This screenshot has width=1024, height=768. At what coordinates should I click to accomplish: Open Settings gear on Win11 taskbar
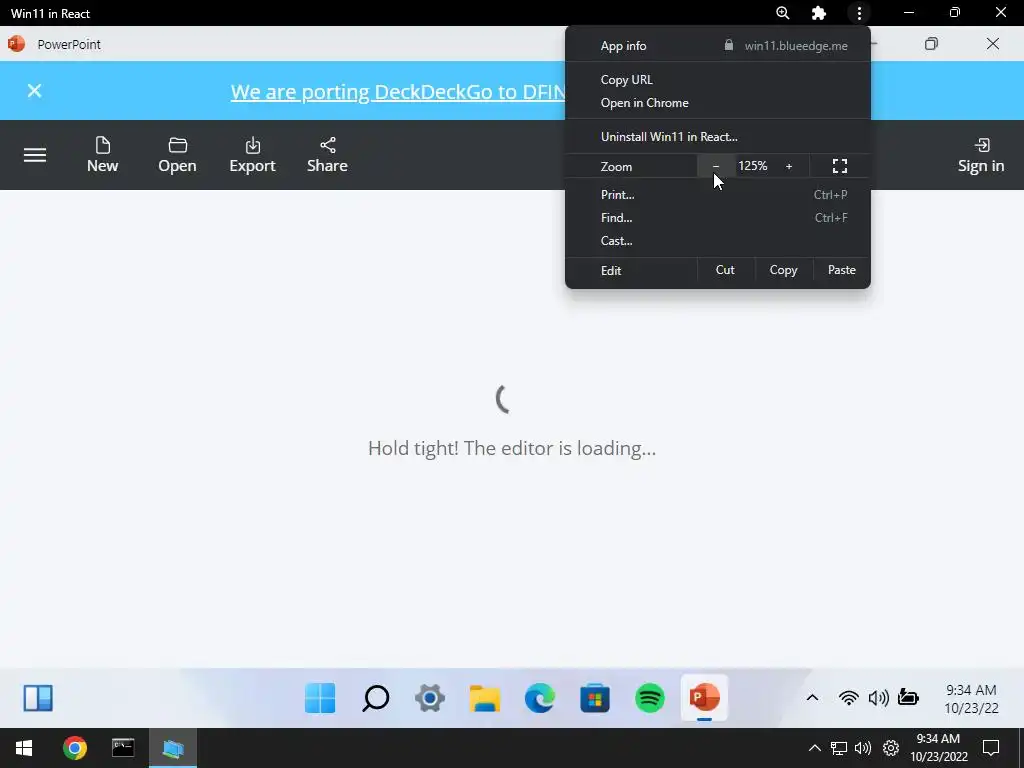click(430, 698)
